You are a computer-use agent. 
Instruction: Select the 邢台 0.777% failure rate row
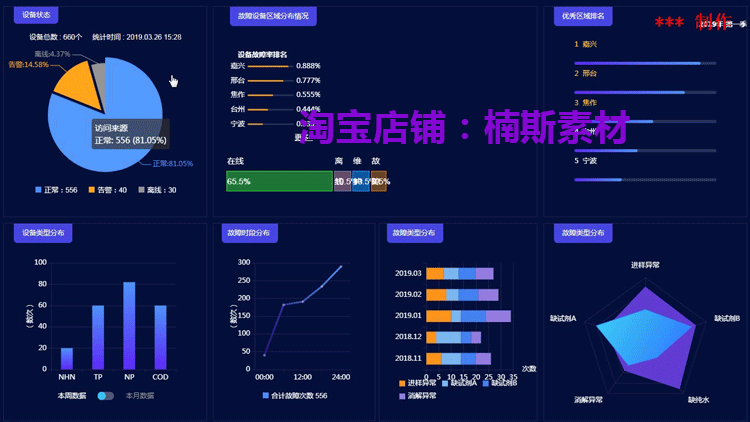click(x=276, y=80)
